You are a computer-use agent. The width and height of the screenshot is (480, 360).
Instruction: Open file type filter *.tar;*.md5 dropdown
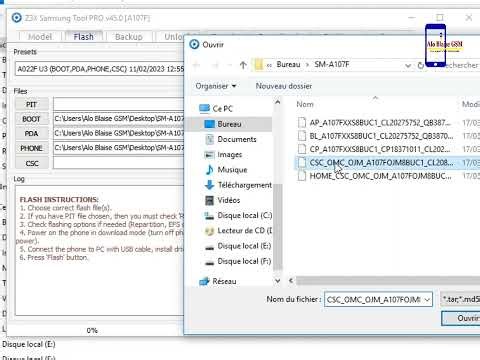(x=460, y=299)
